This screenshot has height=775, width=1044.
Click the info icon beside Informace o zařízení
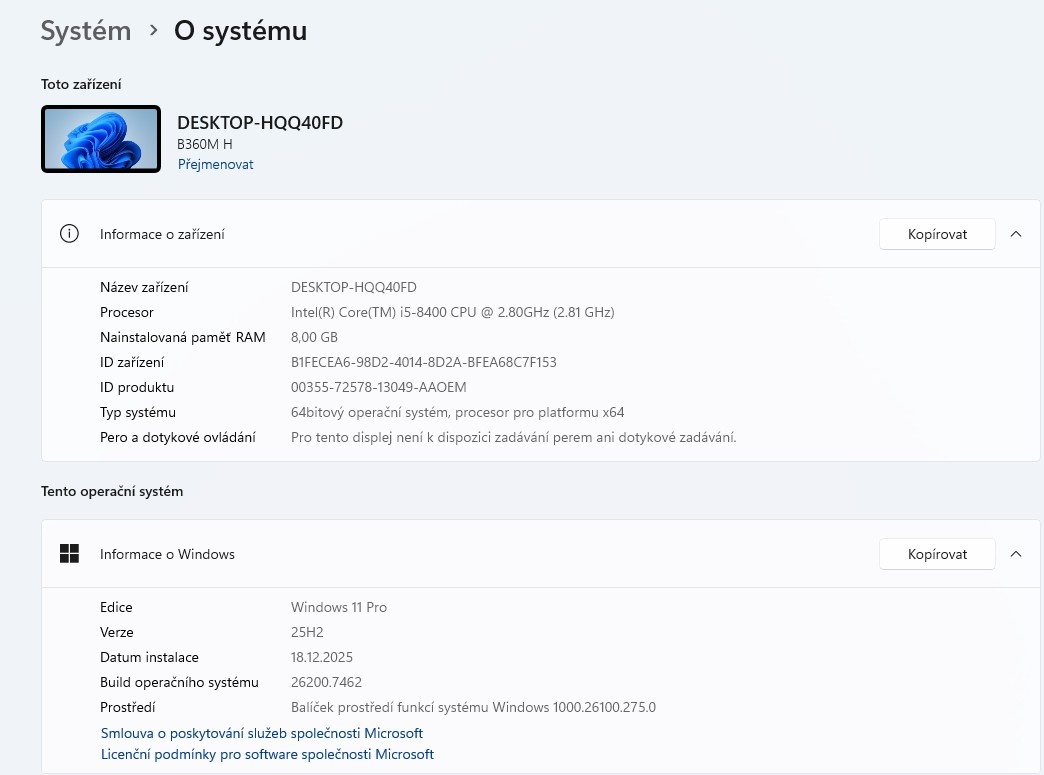coord(69,233)
